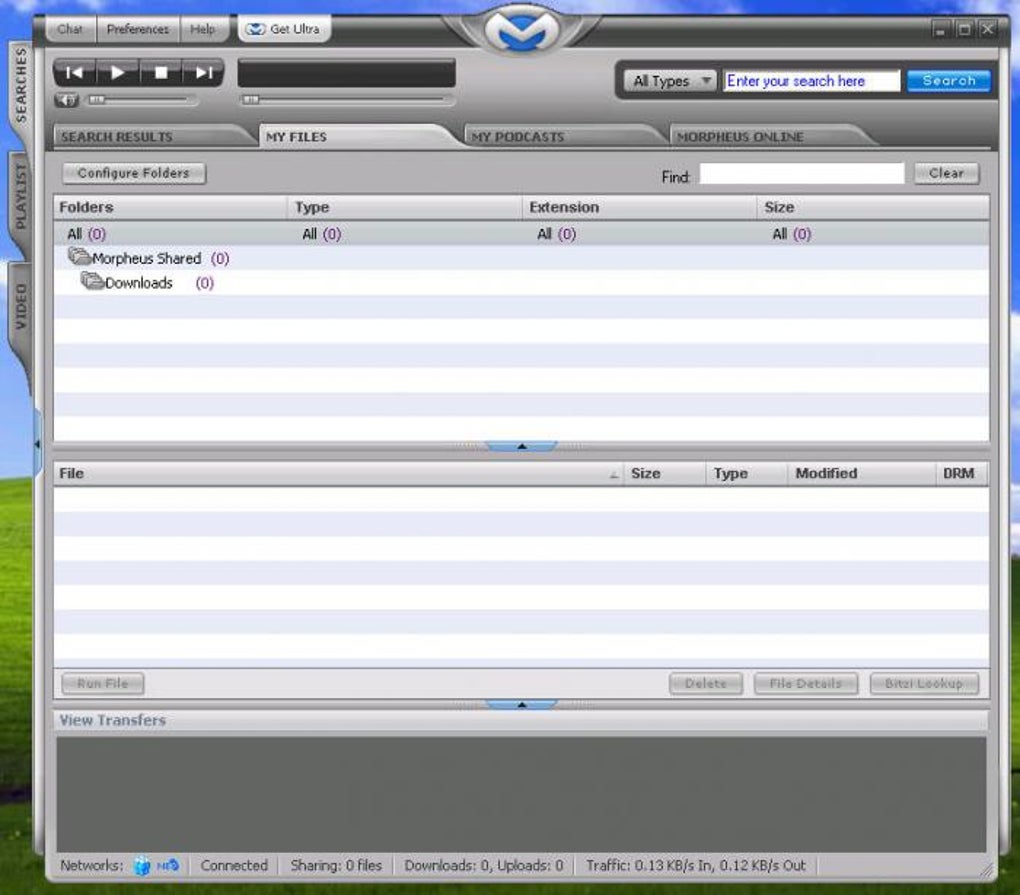Click the search text field

(x=811, y=81)
